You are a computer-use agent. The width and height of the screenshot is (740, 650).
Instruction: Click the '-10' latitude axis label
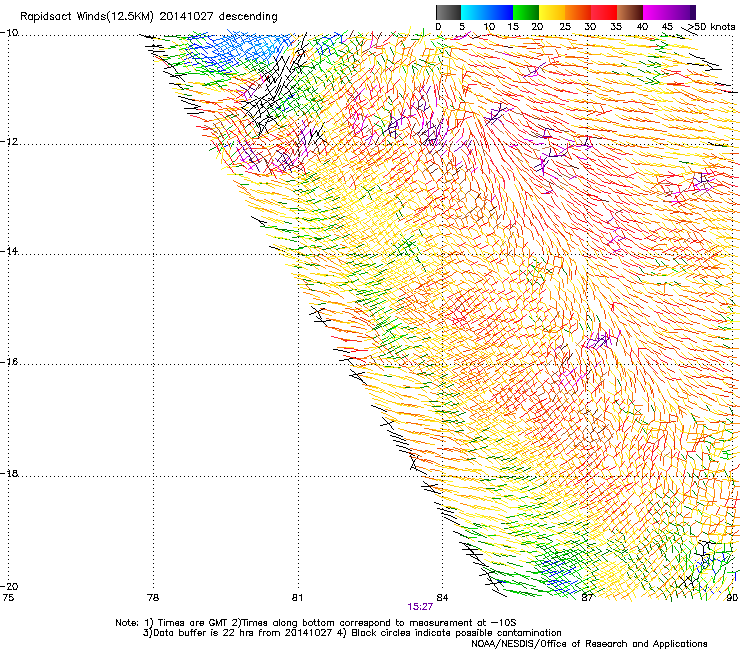pos(9,33)
